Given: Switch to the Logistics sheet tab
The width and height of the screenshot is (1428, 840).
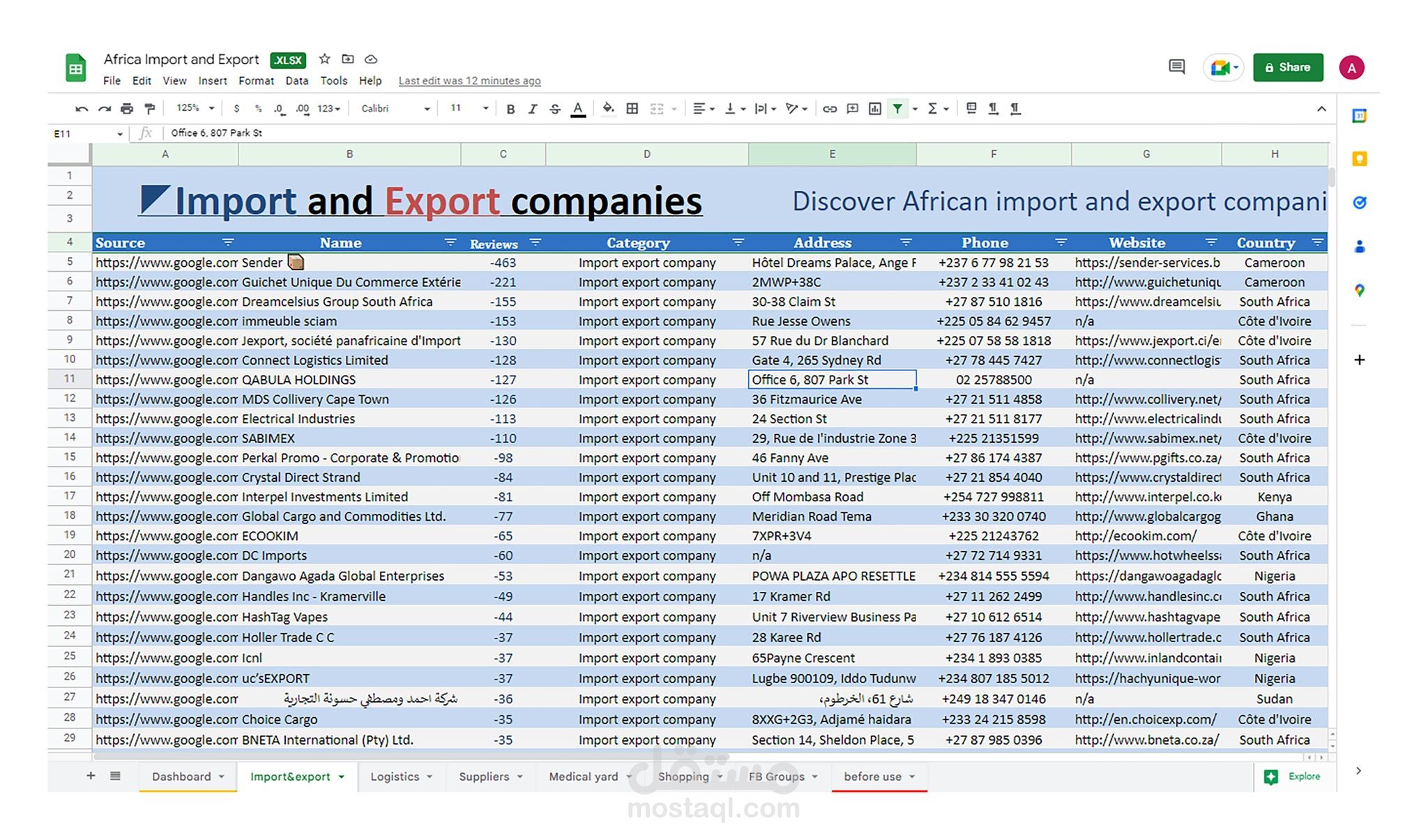Looking at the screenshot, I should [395, 777].
